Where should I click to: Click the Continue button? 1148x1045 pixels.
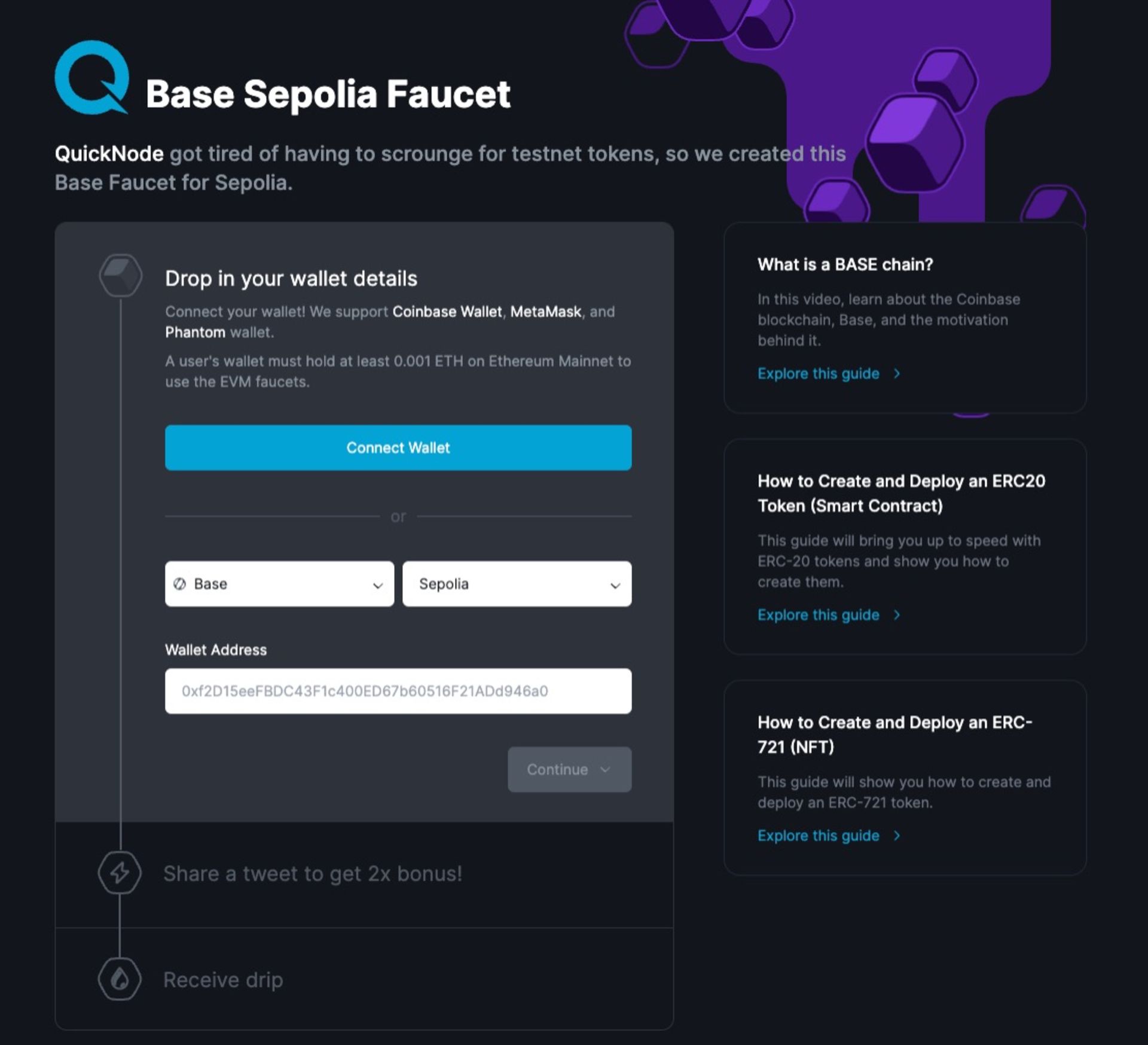[x=569, y=769]
